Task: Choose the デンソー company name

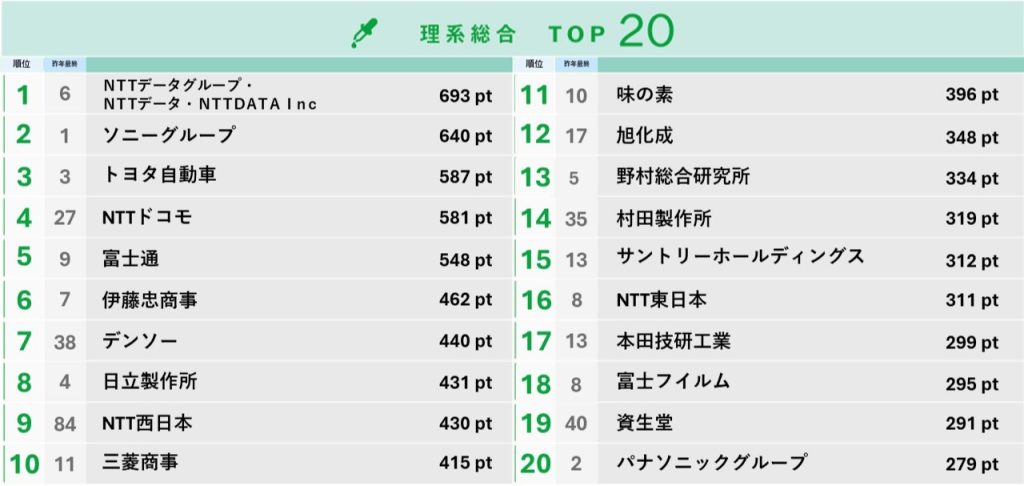Action: [140, 341]
